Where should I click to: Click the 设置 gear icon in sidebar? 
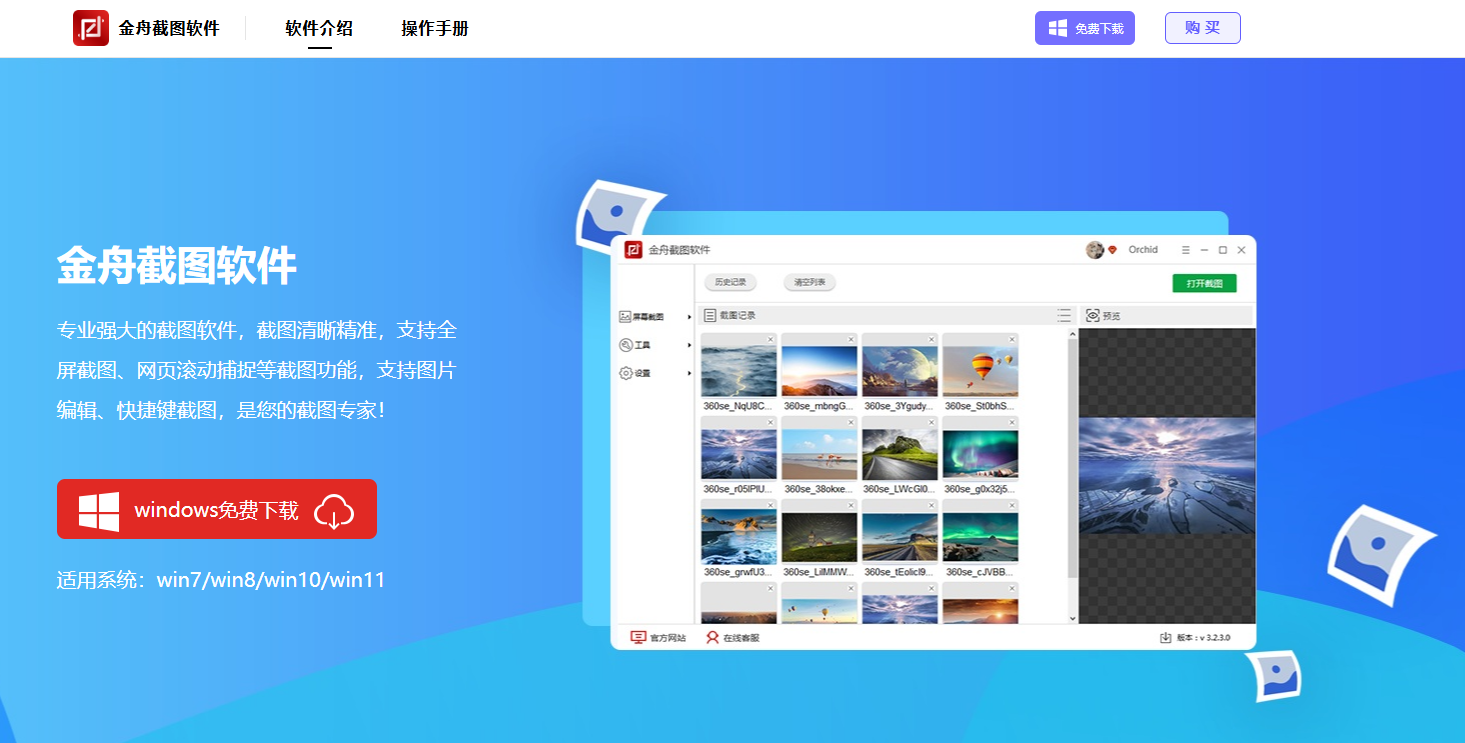626,373
